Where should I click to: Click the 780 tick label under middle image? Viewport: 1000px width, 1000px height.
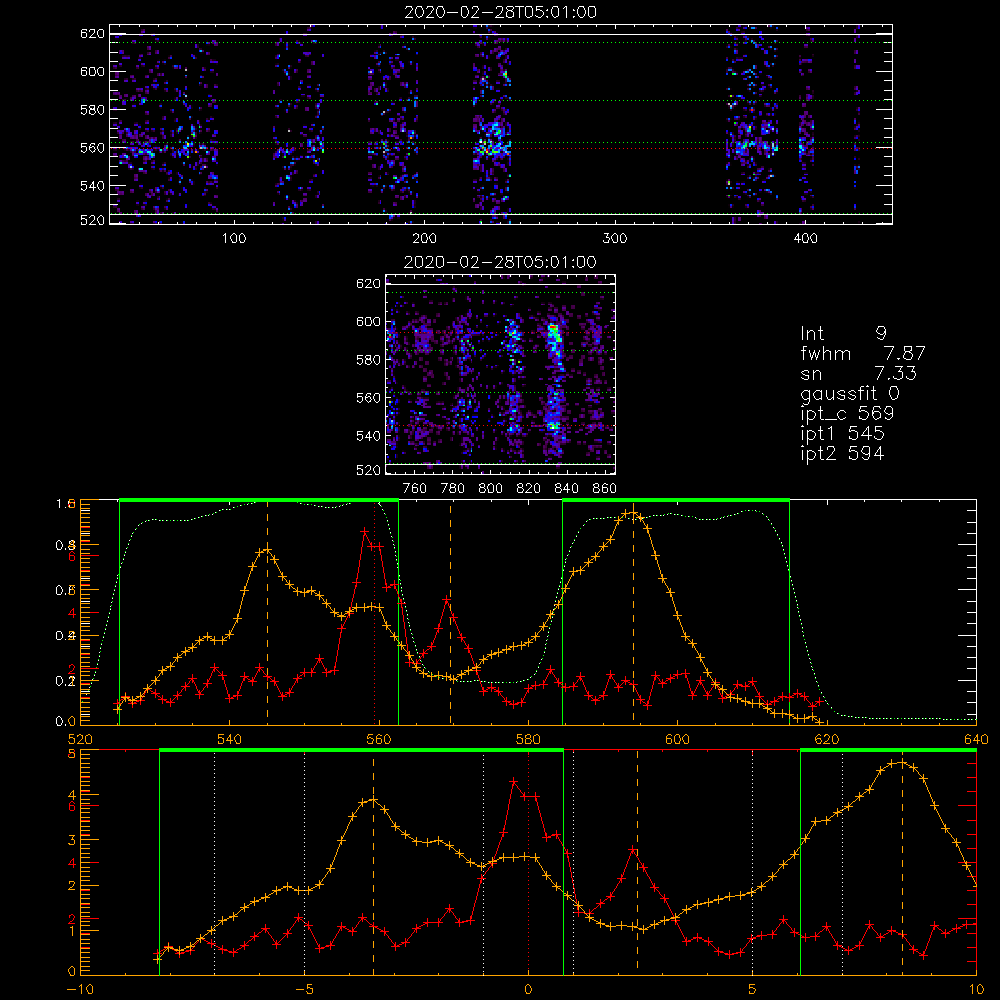453,489
